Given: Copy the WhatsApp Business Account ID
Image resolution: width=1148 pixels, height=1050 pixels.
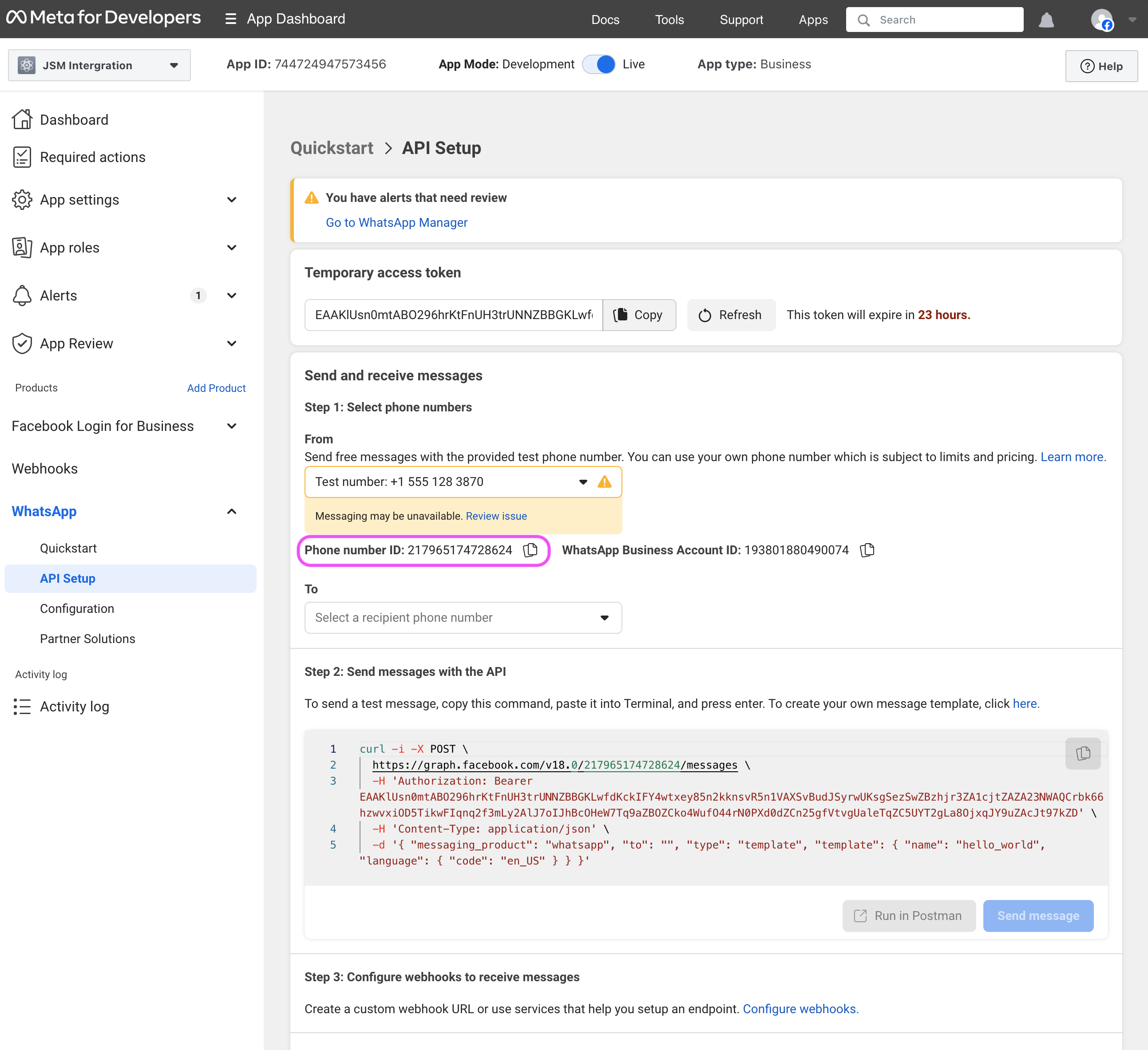Looking at the screenshot, I should tap(867, 550).
